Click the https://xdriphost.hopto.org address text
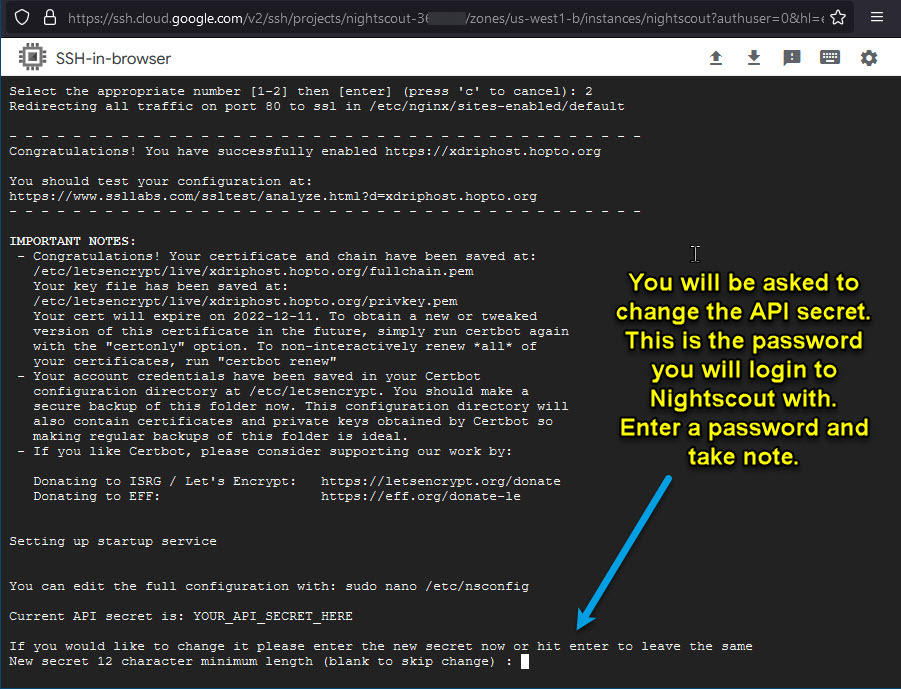This screenshot has height=689, width=901. click(493, 151)
